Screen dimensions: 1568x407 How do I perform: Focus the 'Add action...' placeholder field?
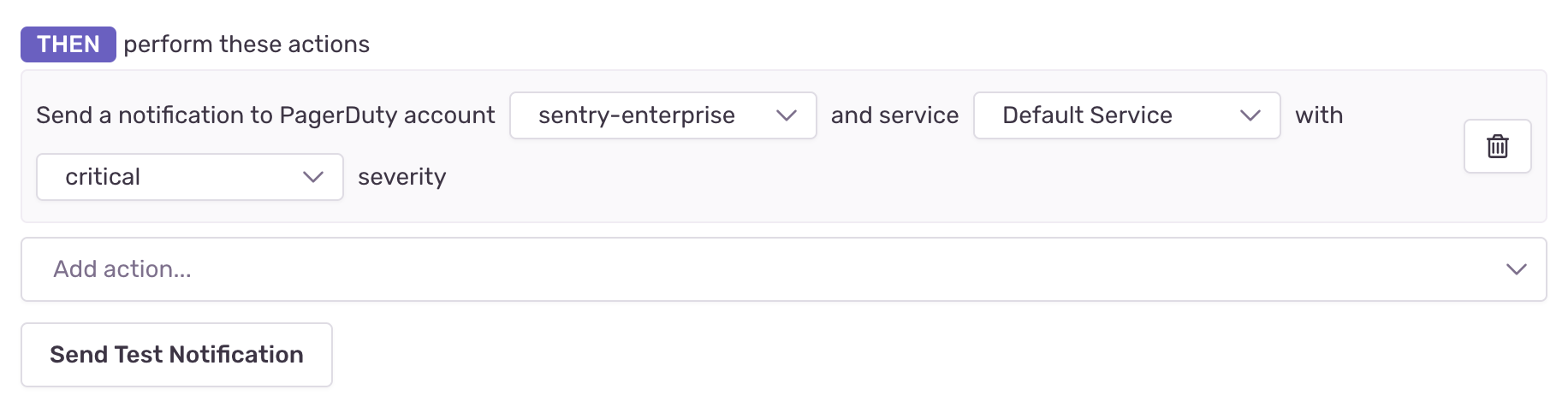122,269
